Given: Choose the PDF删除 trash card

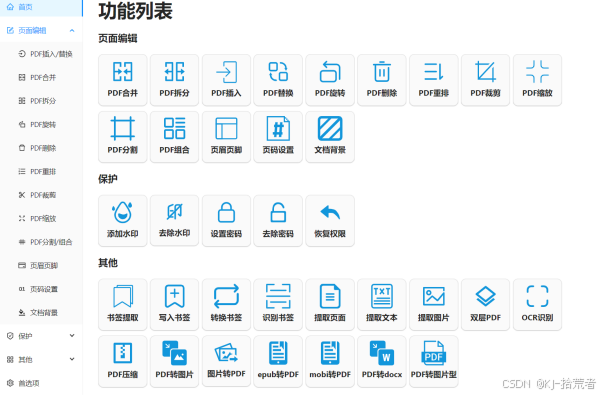Looking at the screenshot, I should pos(382,80).
